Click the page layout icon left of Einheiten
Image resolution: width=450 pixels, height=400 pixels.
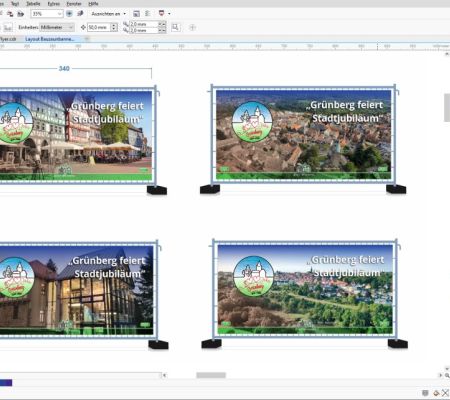click(x=8, y=27)
